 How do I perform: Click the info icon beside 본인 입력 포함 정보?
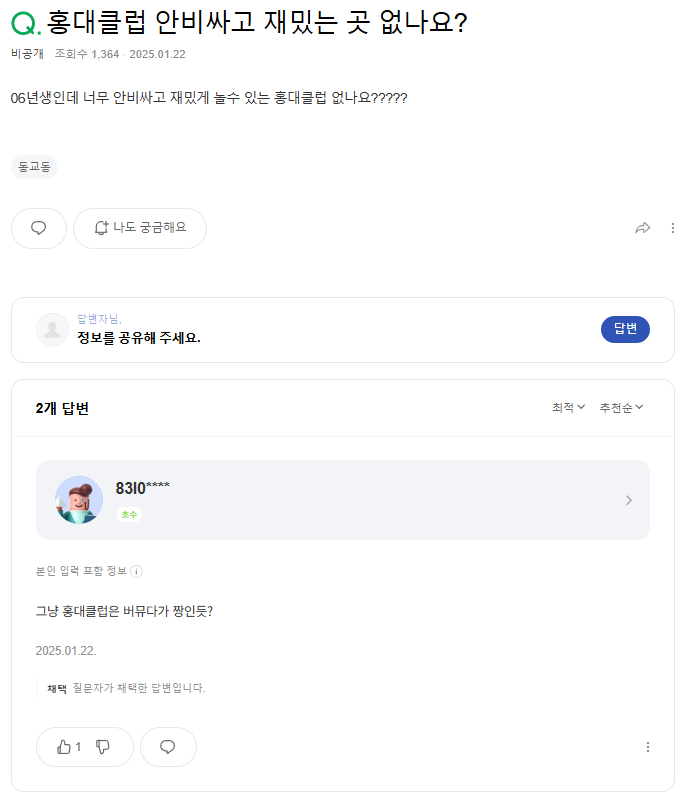(137, 571)
